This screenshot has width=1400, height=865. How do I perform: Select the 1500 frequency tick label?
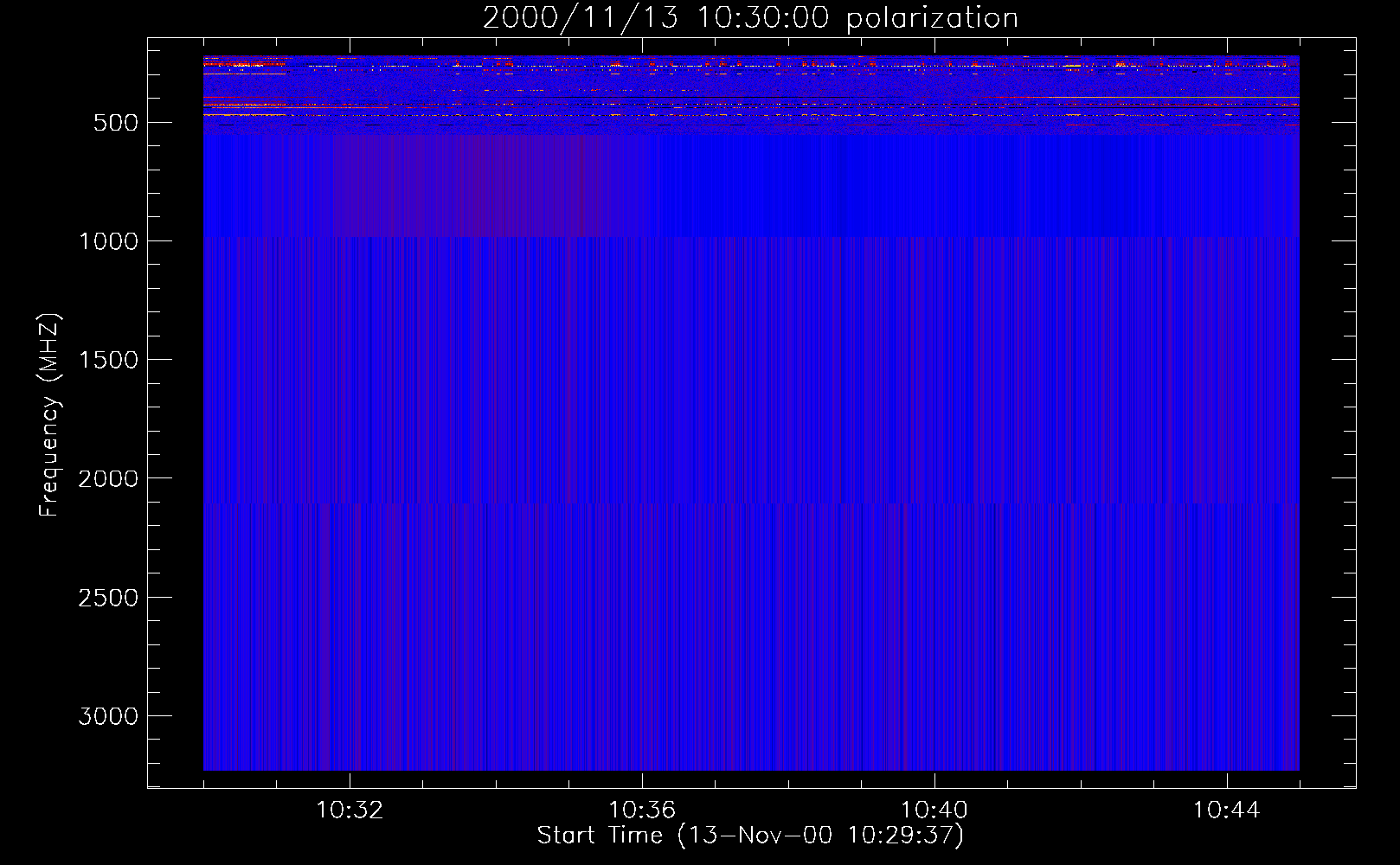point(108,360)
